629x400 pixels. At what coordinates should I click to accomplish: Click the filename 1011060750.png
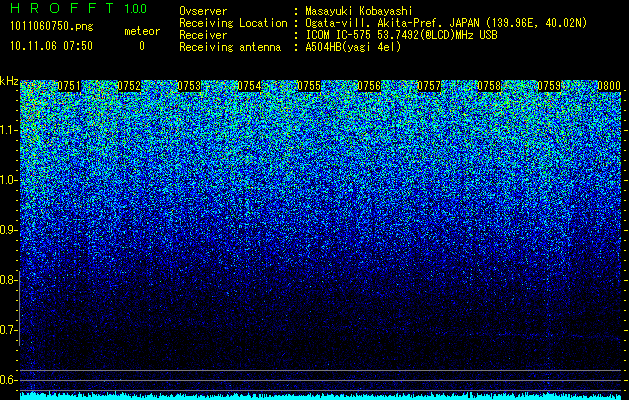(x=52, y=27)
